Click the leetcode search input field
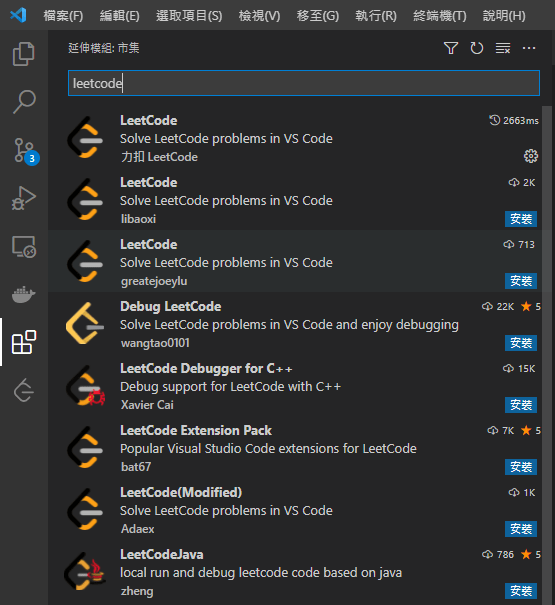This screenshot has width=555, height=605. [x=304, y=83]
